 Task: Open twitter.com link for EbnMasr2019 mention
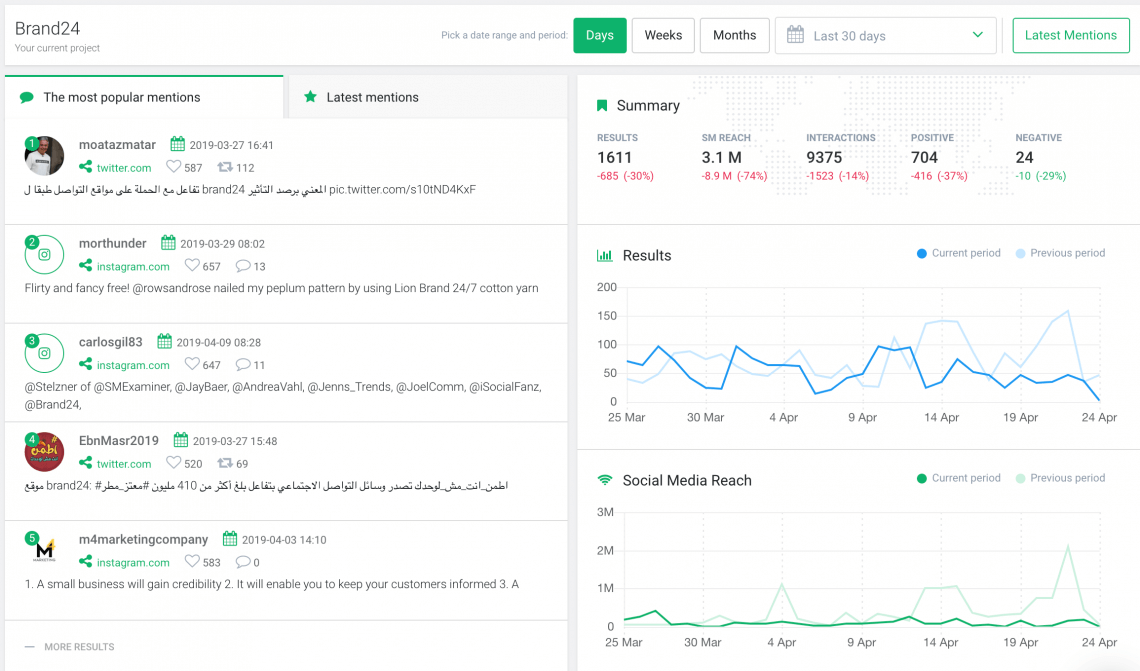pyautogui.click(x=124, y=464)
